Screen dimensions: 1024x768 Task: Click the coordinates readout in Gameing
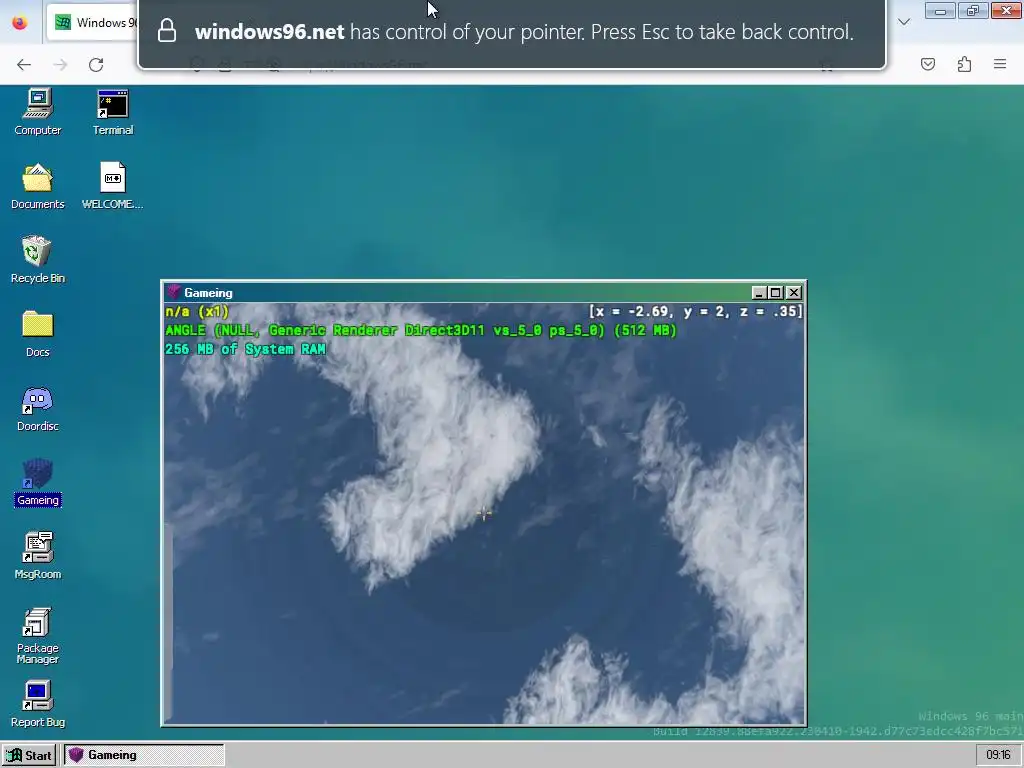pyautogui.click(x=696, y=312)
